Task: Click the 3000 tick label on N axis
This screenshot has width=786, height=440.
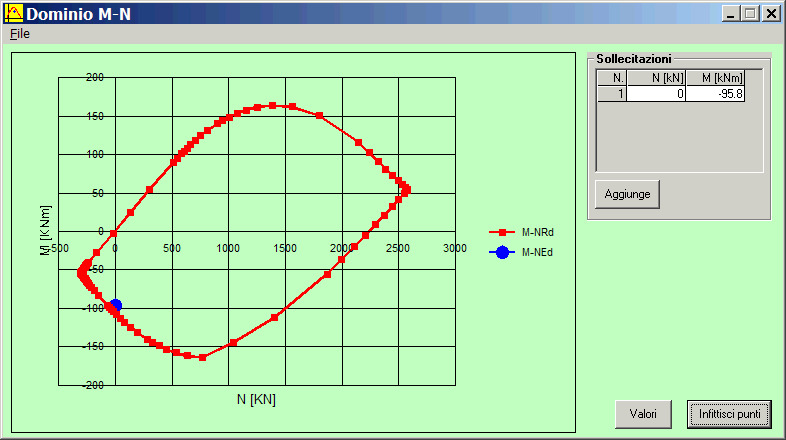Action: coord(455,248)
